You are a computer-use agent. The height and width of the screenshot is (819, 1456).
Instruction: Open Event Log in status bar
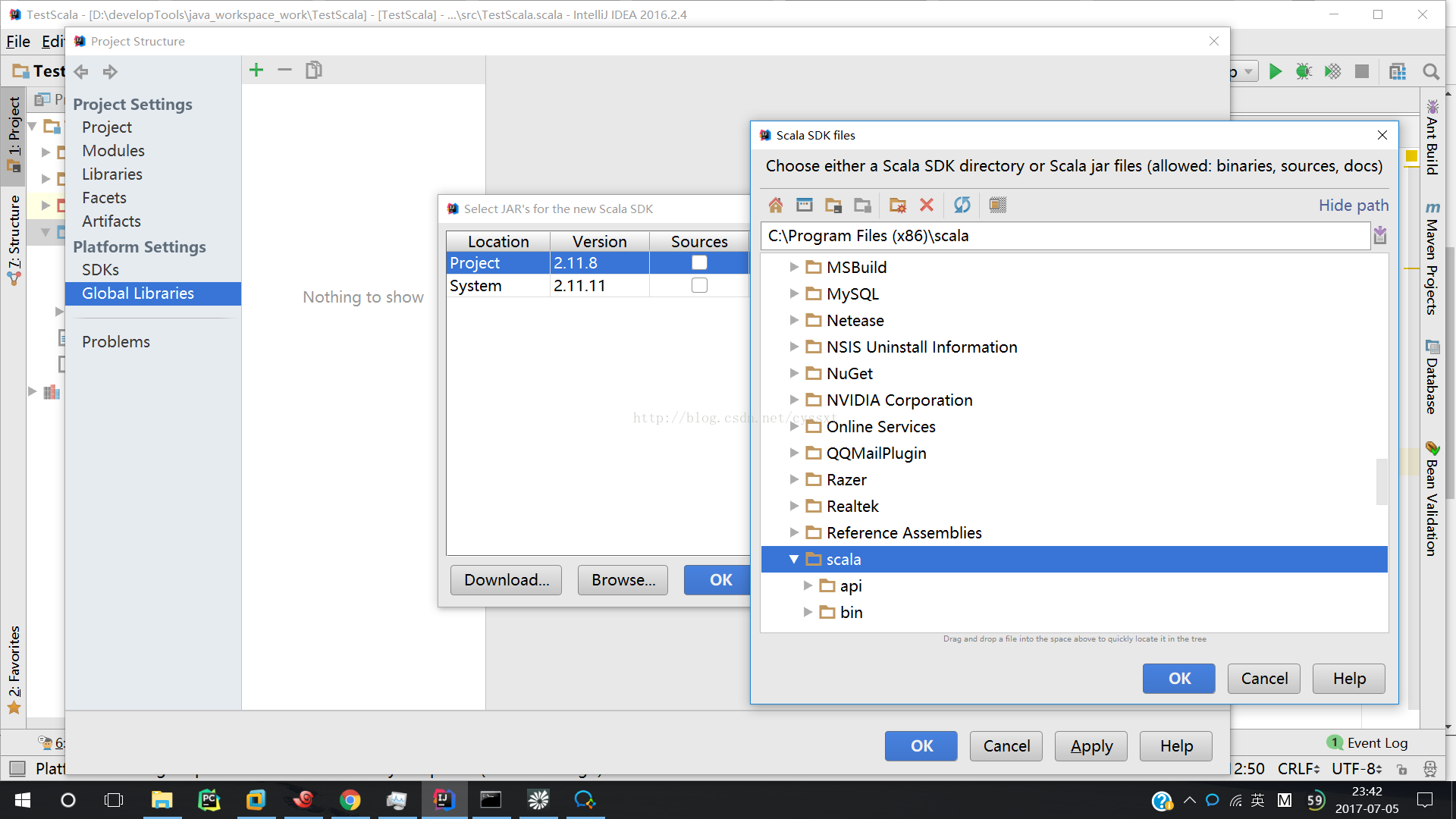tap(1367, 742)
